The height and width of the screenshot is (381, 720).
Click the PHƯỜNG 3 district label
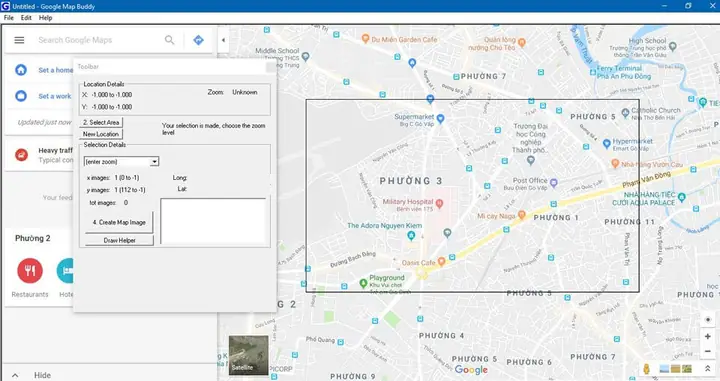tap(411, 181)
